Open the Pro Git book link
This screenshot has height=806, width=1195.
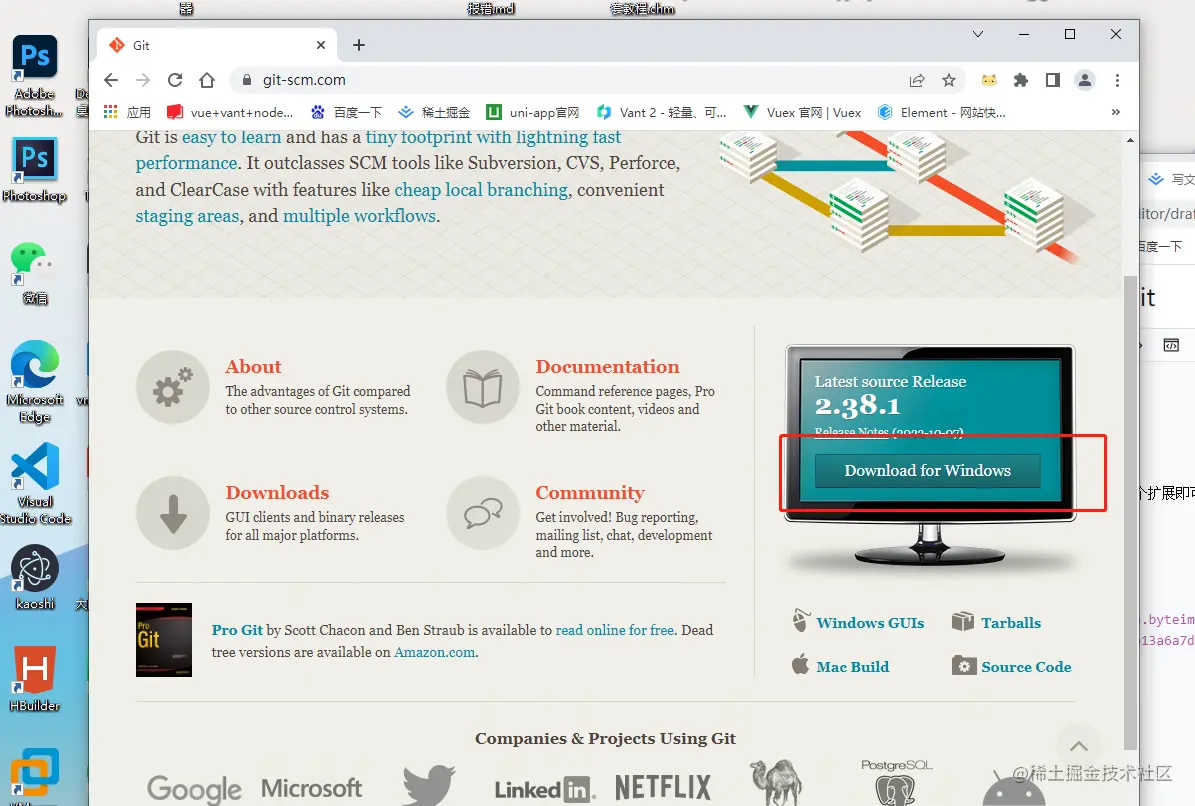[x=237, y=630]
